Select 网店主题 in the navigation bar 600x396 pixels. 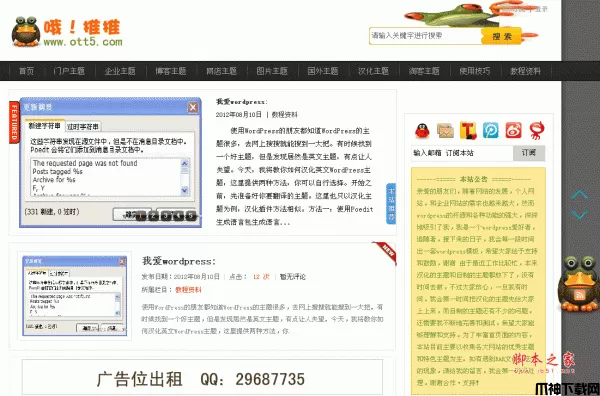coord(222,71)
